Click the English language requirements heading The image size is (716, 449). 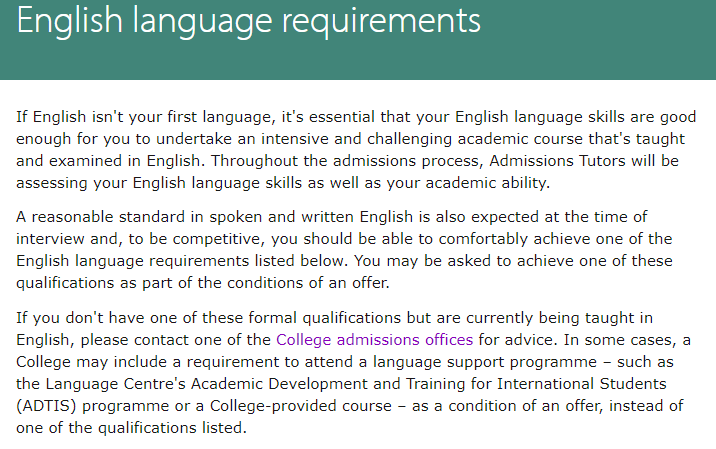pyautogui.click(x=248, y=21)
